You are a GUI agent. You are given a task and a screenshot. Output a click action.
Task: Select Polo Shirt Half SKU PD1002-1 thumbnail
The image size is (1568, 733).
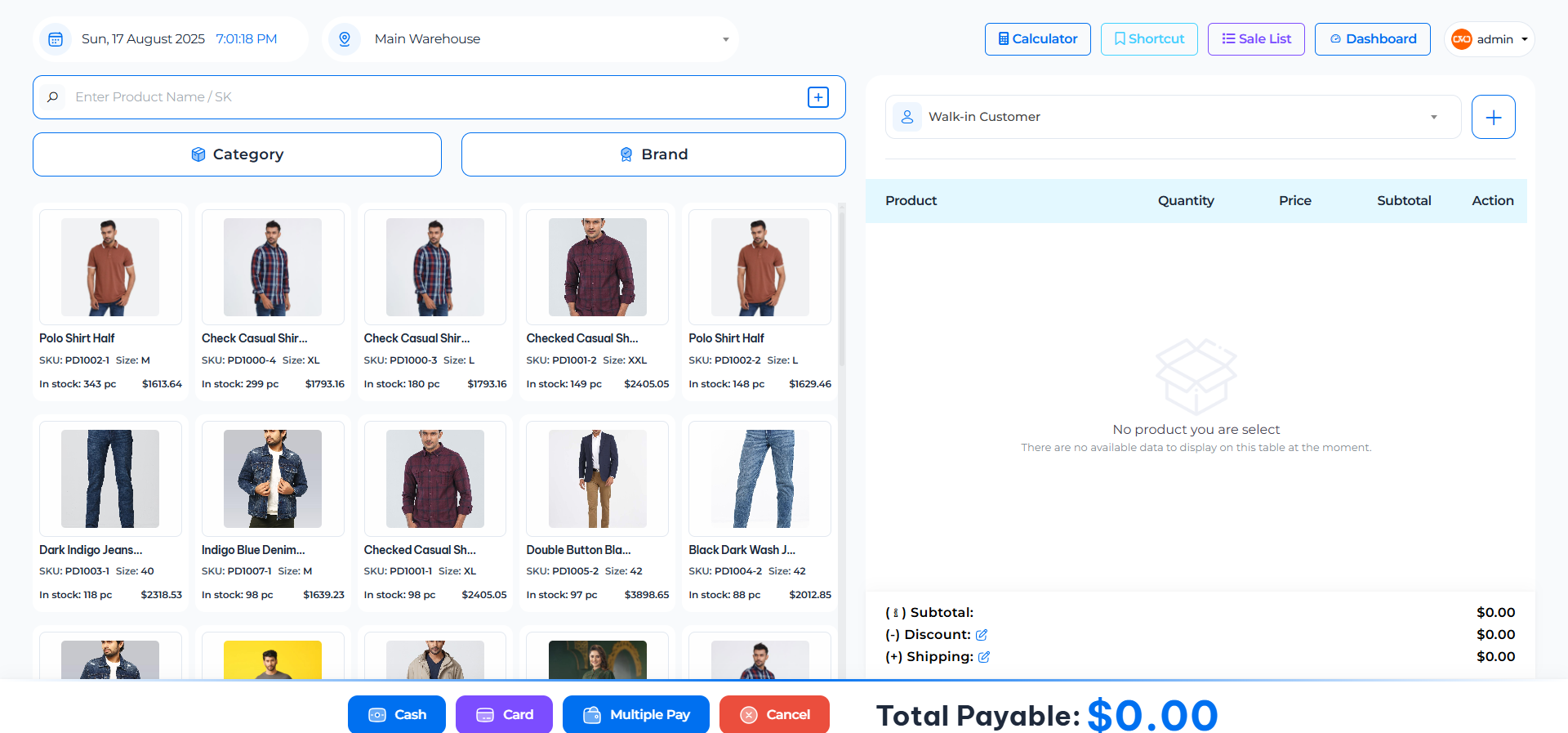(110, 267)
